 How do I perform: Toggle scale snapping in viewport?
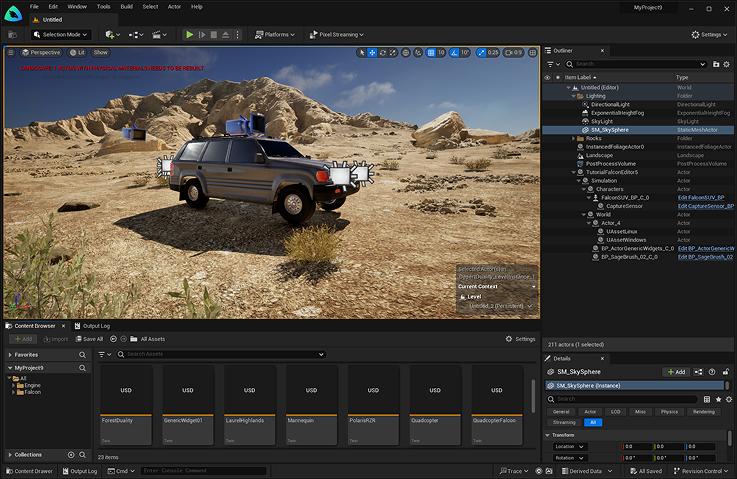(481, 53)
